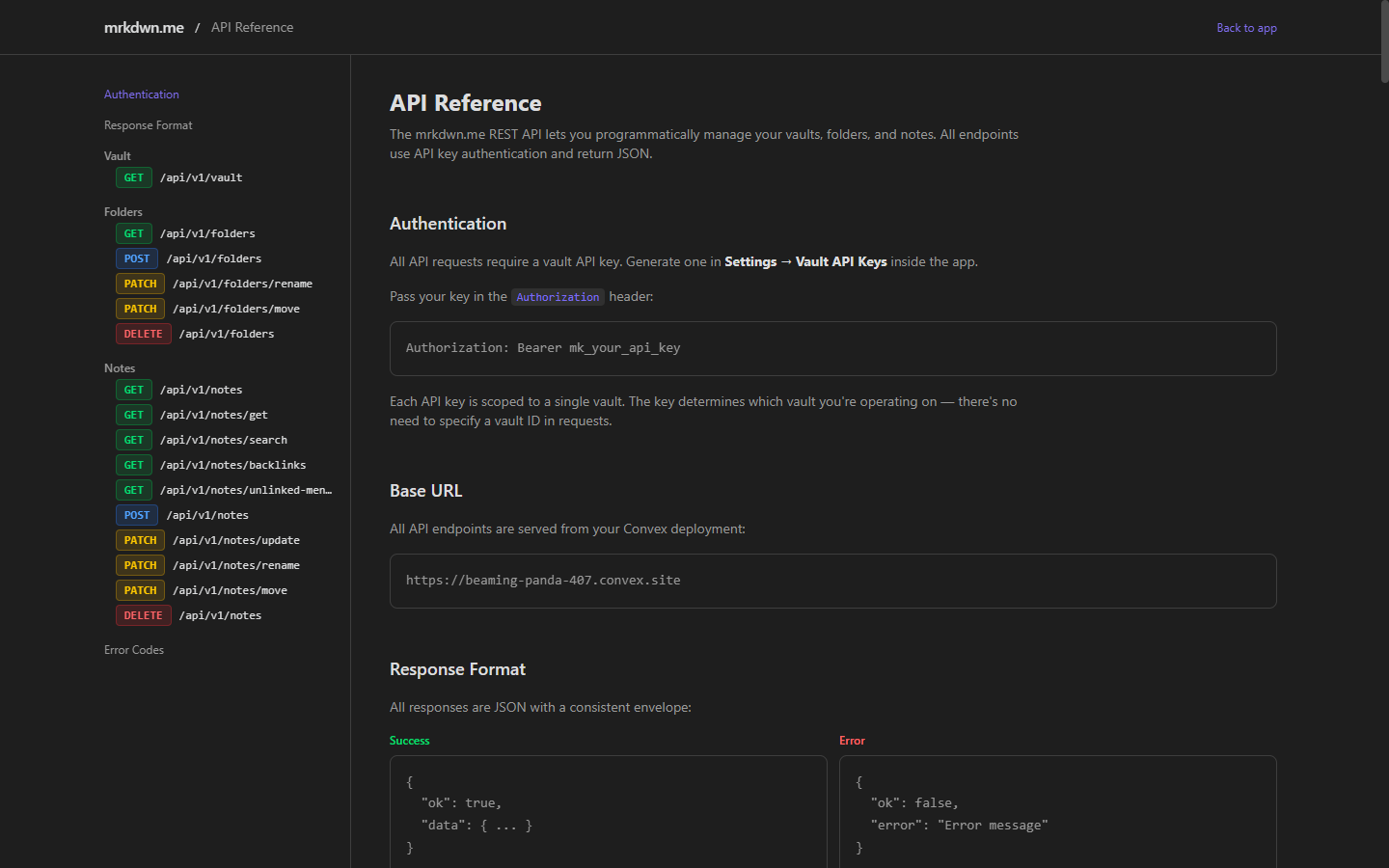Navigate to Authentication via the sidebar
This screenshot has width=1389, height=868.
point(141,94)
